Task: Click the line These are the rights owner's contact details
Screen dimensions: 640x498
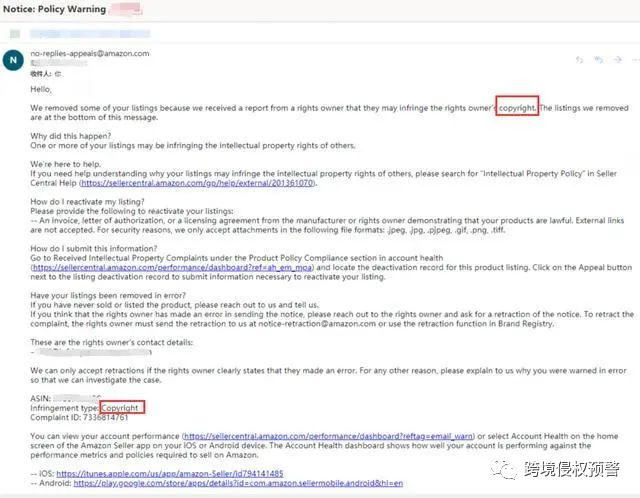Action: click(111, 343)
